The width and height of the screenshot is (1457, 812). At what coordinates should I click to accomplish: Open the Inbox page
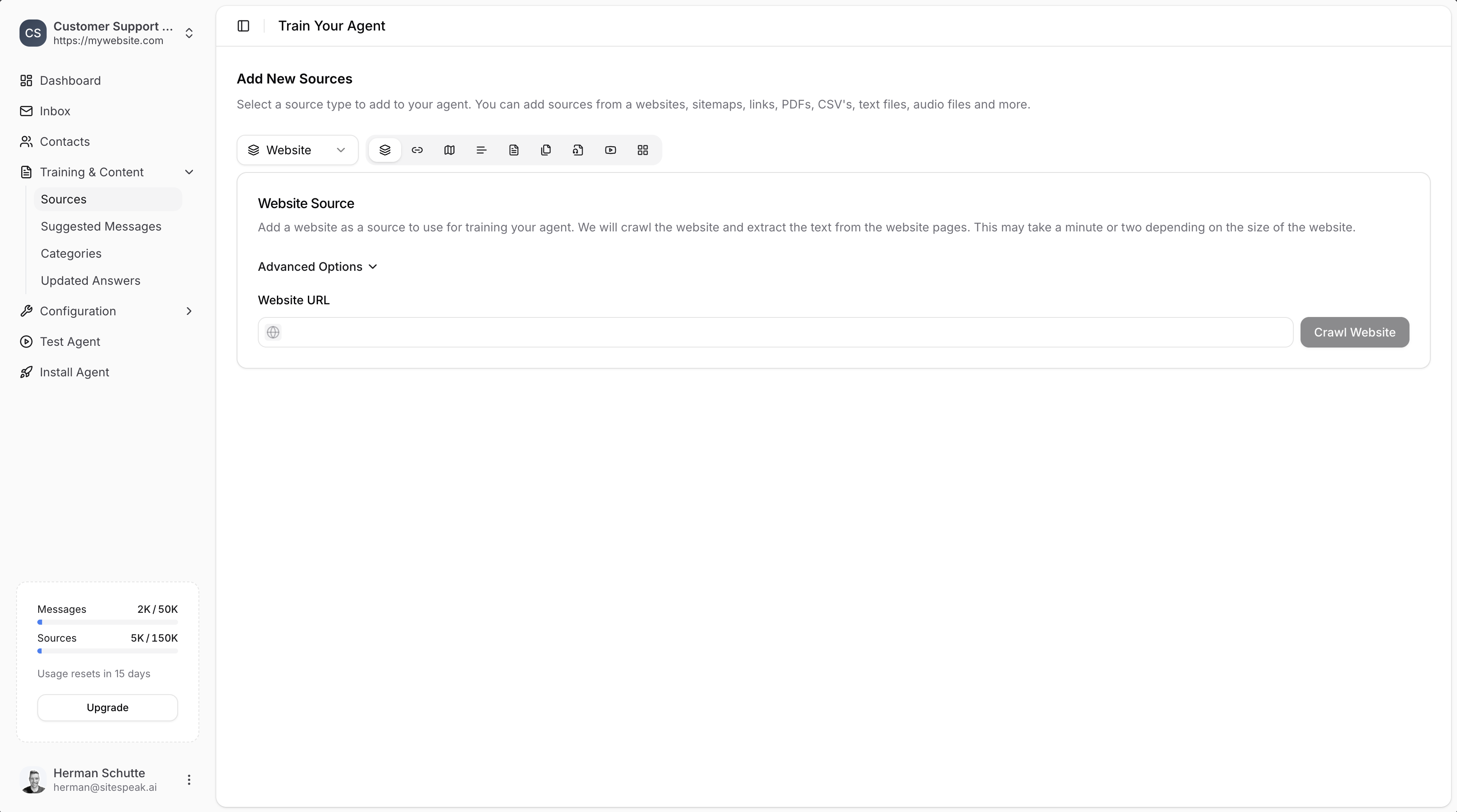[55, 111]
